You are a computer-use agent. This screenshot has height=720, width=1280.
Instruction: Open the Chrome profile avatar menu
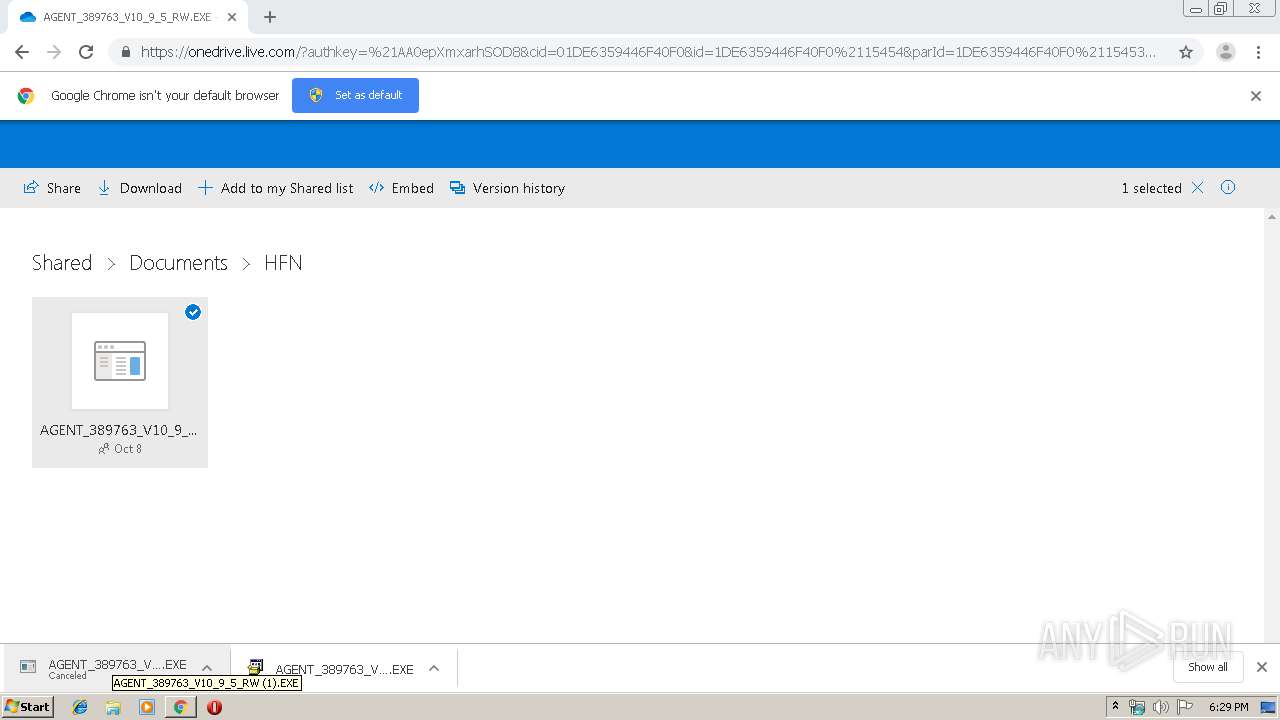pos(1226,52)
